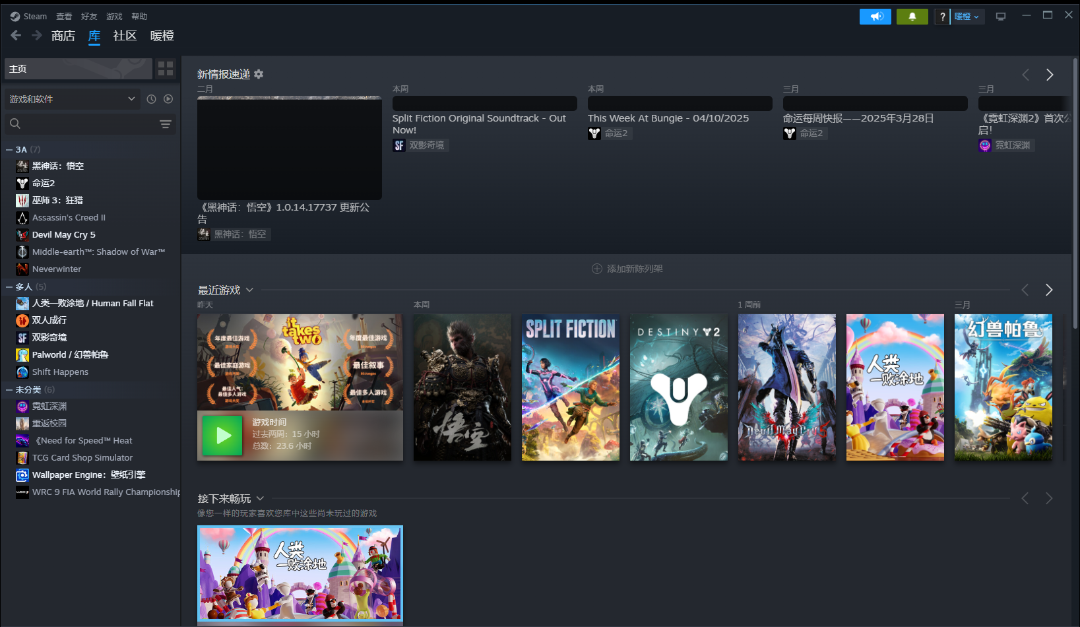Click the green play button for It Takes Two

tap(222, 435)
